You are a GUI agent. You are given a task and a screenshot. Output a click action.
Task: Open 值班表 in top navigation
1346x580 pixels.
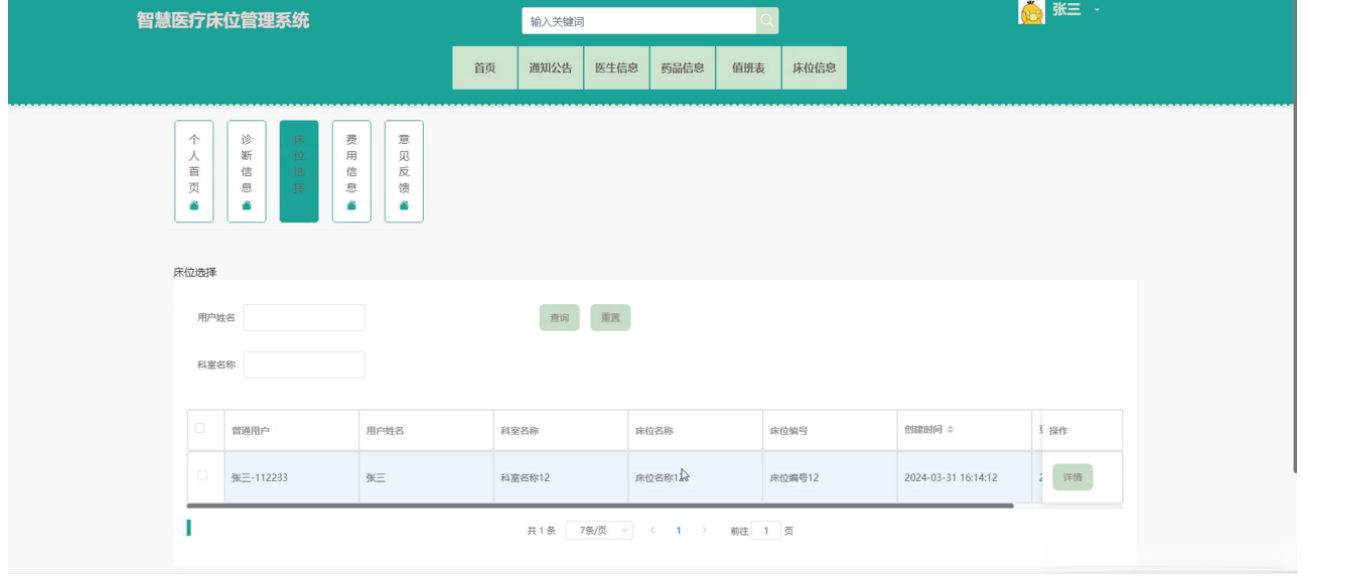[x=748, y=68]
